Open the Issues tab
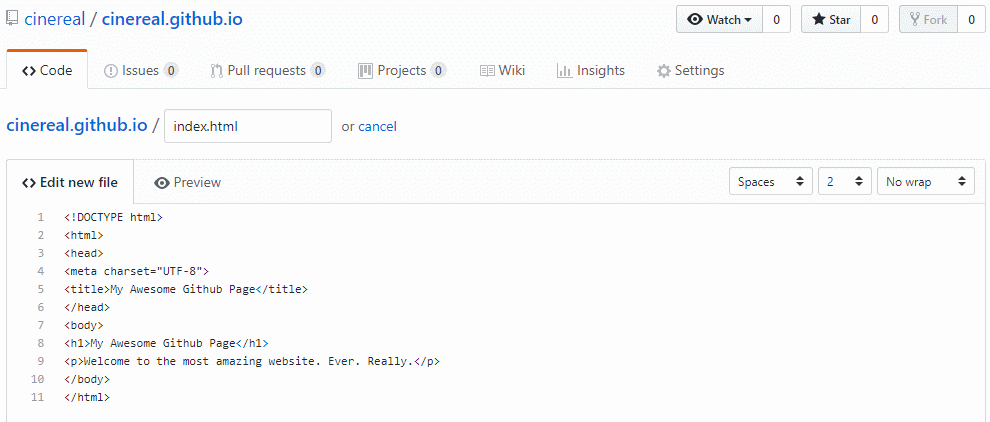The height and width of the screenshot is (422, 990). point(141,70)
